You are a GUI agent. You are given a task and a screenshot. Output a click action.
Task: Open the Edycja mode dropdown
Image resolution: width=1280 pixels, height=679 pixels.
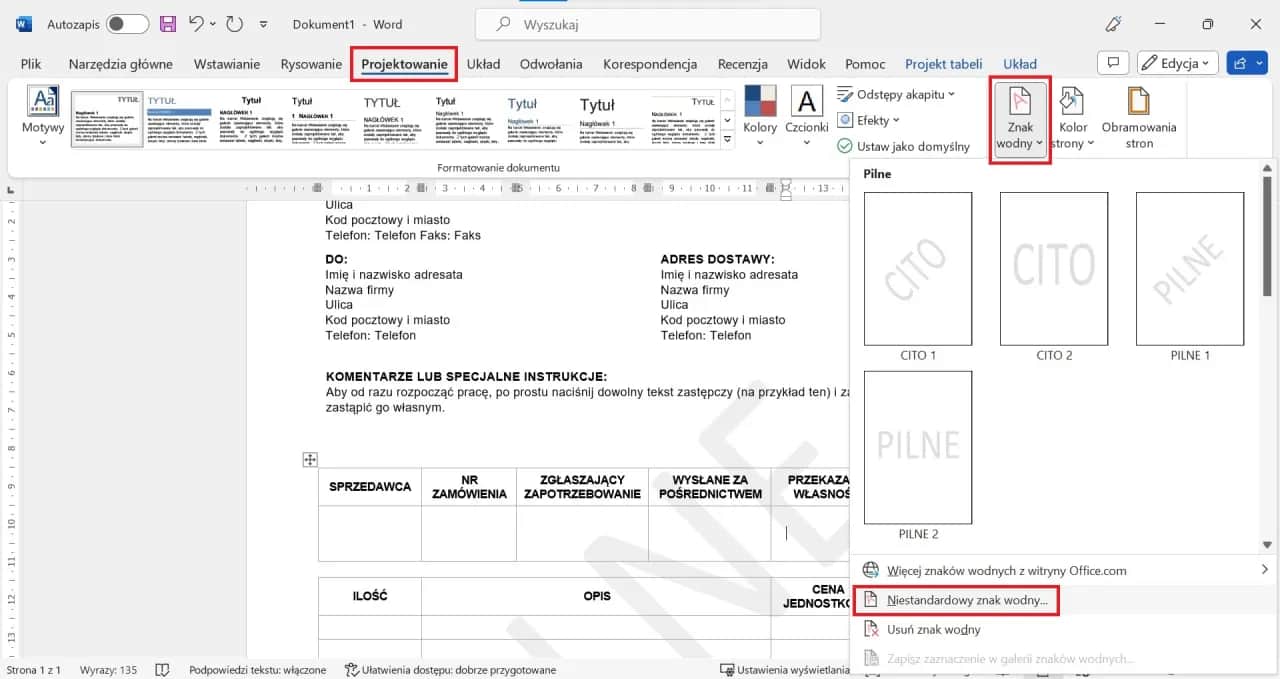click(1178, 63)
